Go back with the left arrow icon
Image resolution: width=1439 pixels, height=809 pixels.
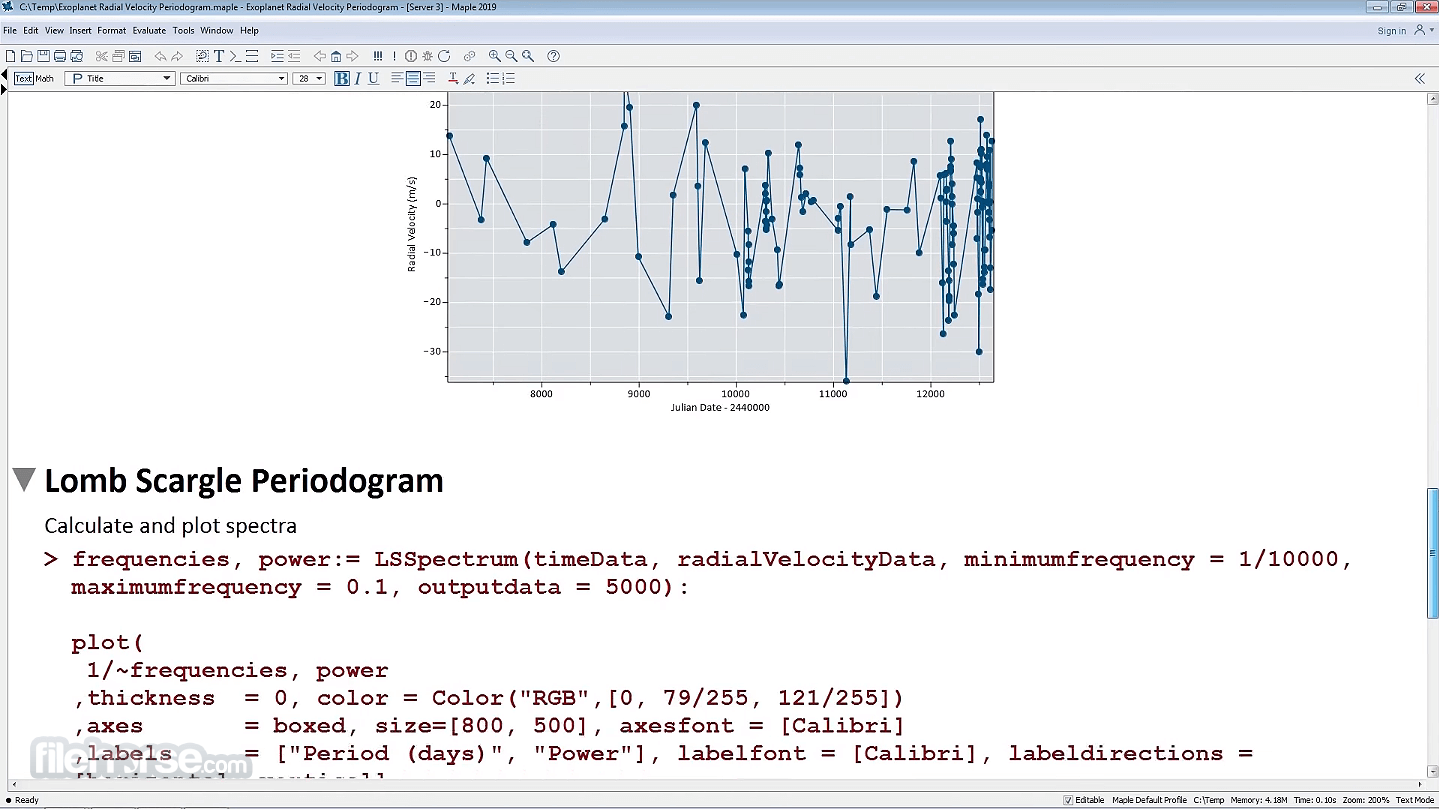click(320, 56)
